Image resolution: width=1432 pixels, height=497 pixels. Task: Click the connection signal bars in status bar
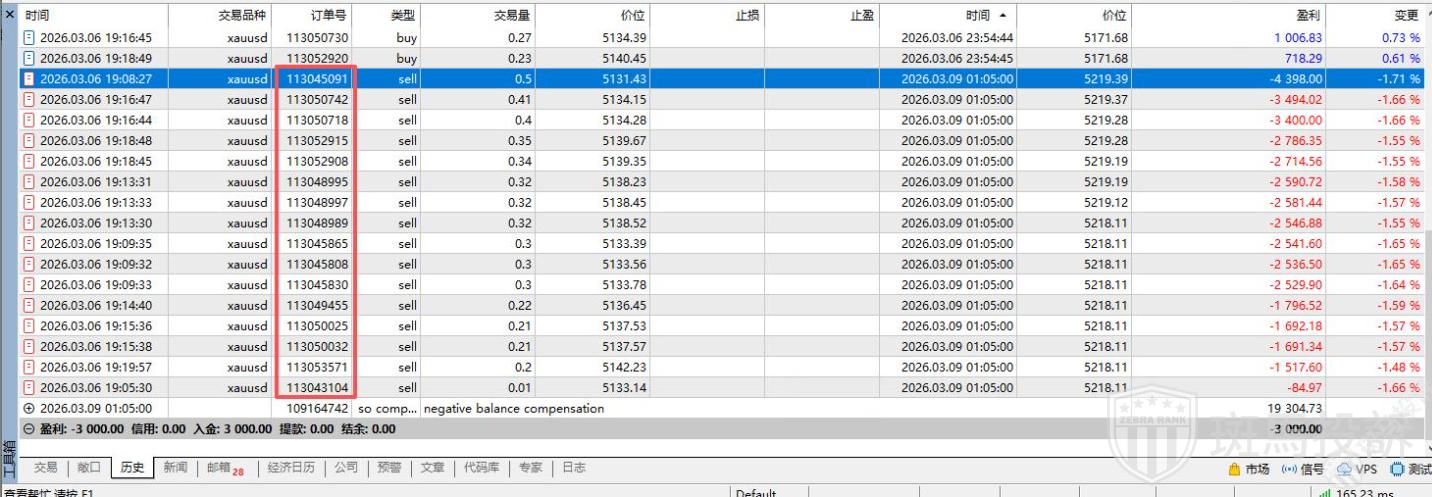pyautogui.click(x=1326, y=492)
